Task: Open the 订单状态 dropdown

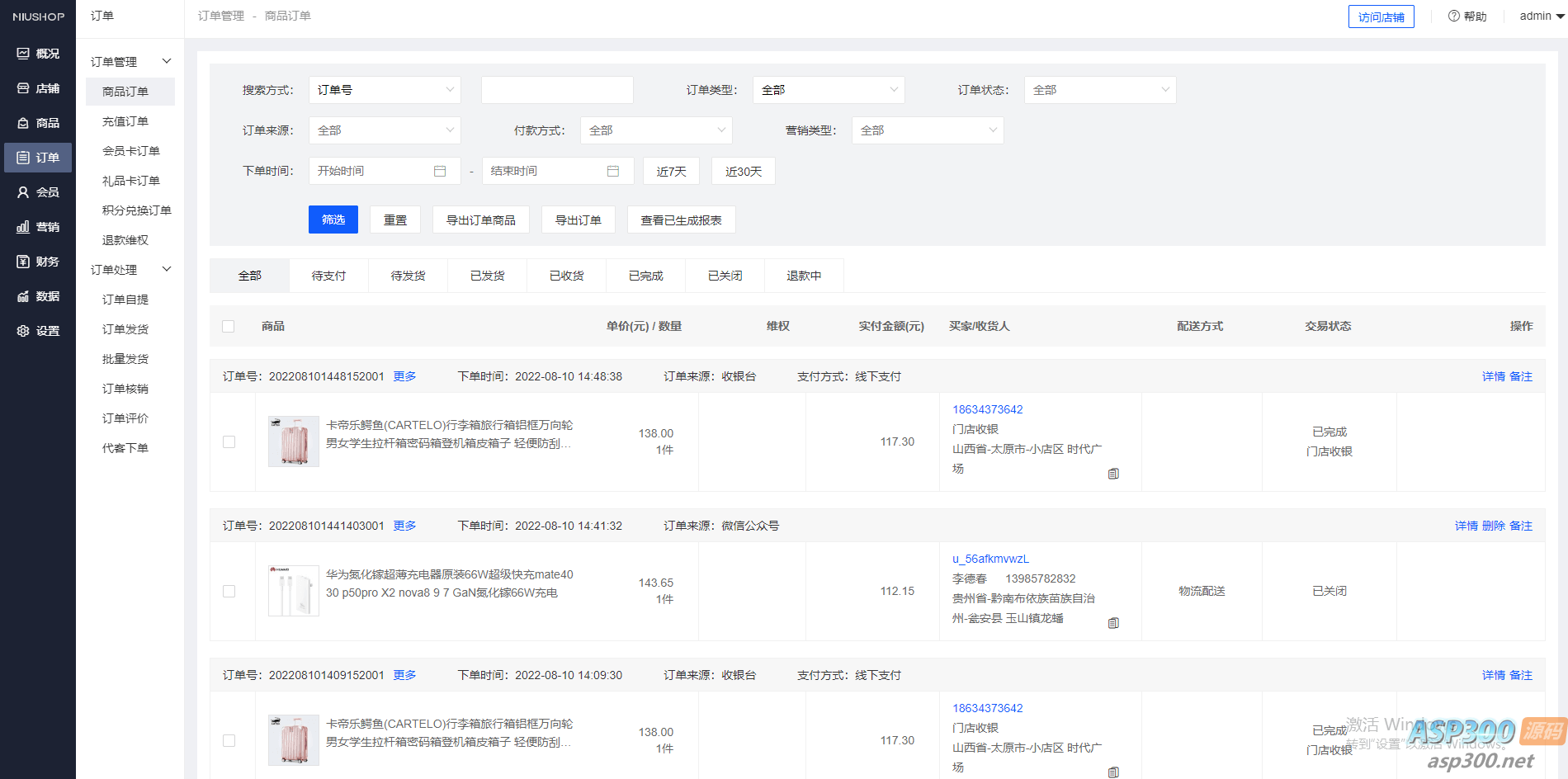Action: (x=1100, y=89)
